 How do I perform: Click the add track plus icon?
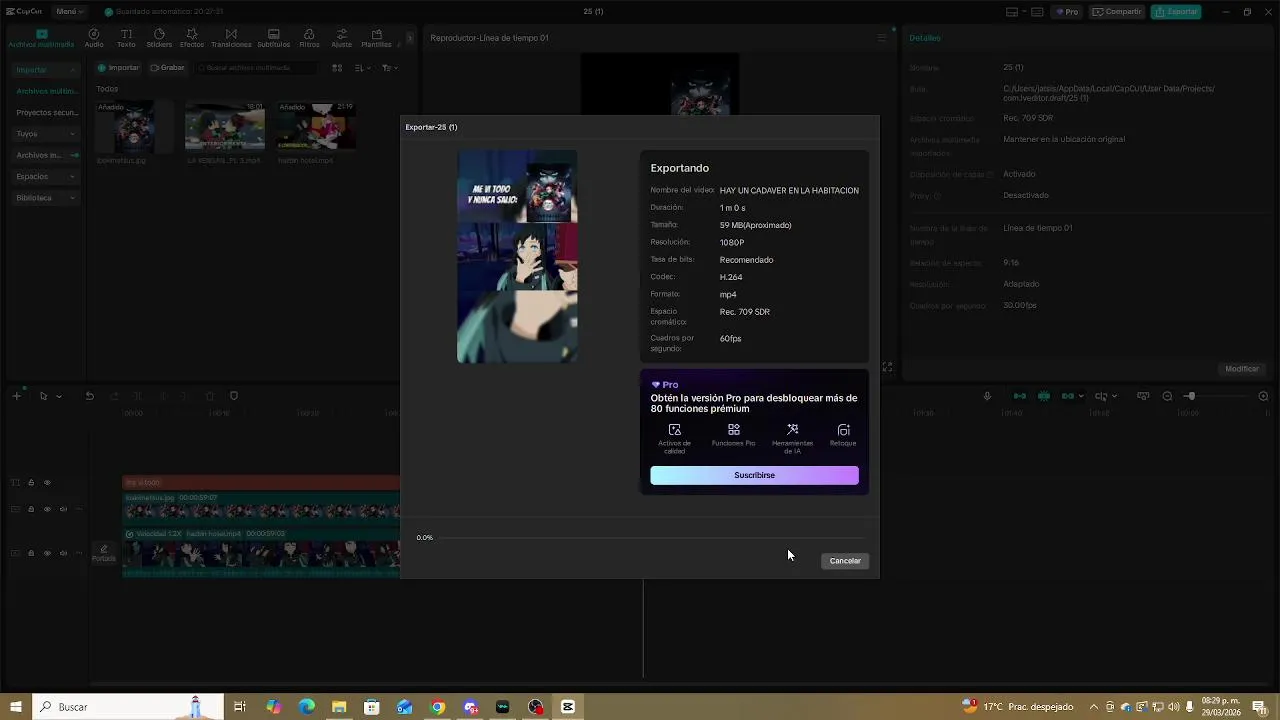(16, 396)
